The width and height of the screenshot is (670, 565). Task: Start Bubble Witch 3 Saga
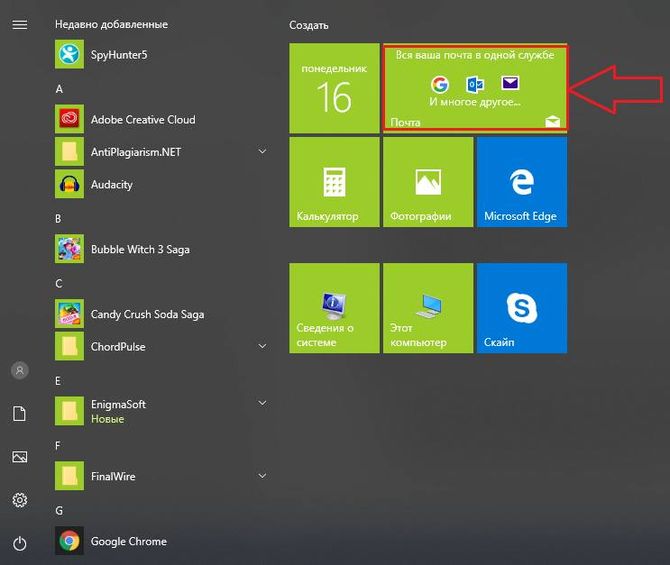pyautogui.click(x=139, y=249)
